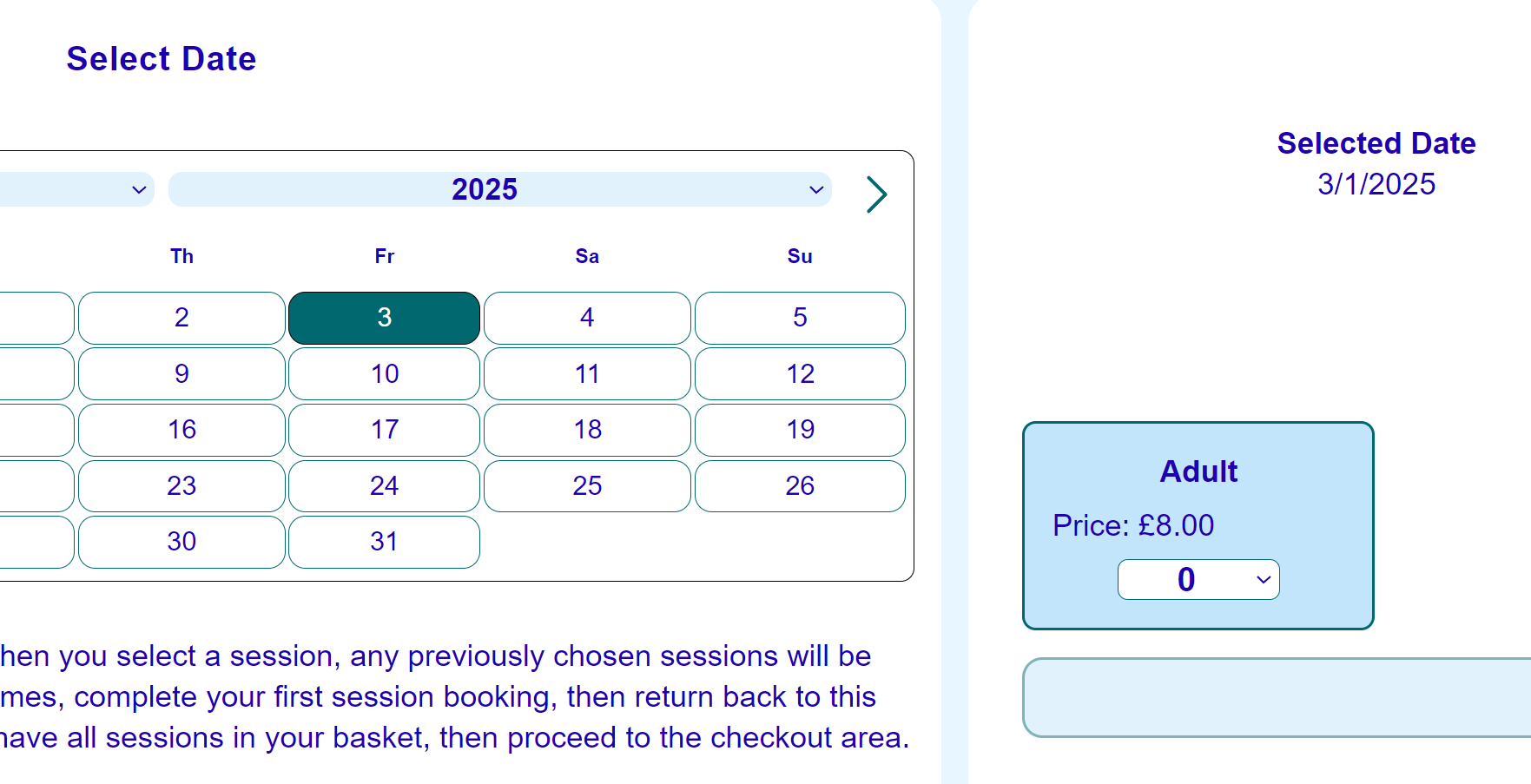The image size is (1531, 784).
Task: Select Thursday the 30th
Action: [181, 542]
